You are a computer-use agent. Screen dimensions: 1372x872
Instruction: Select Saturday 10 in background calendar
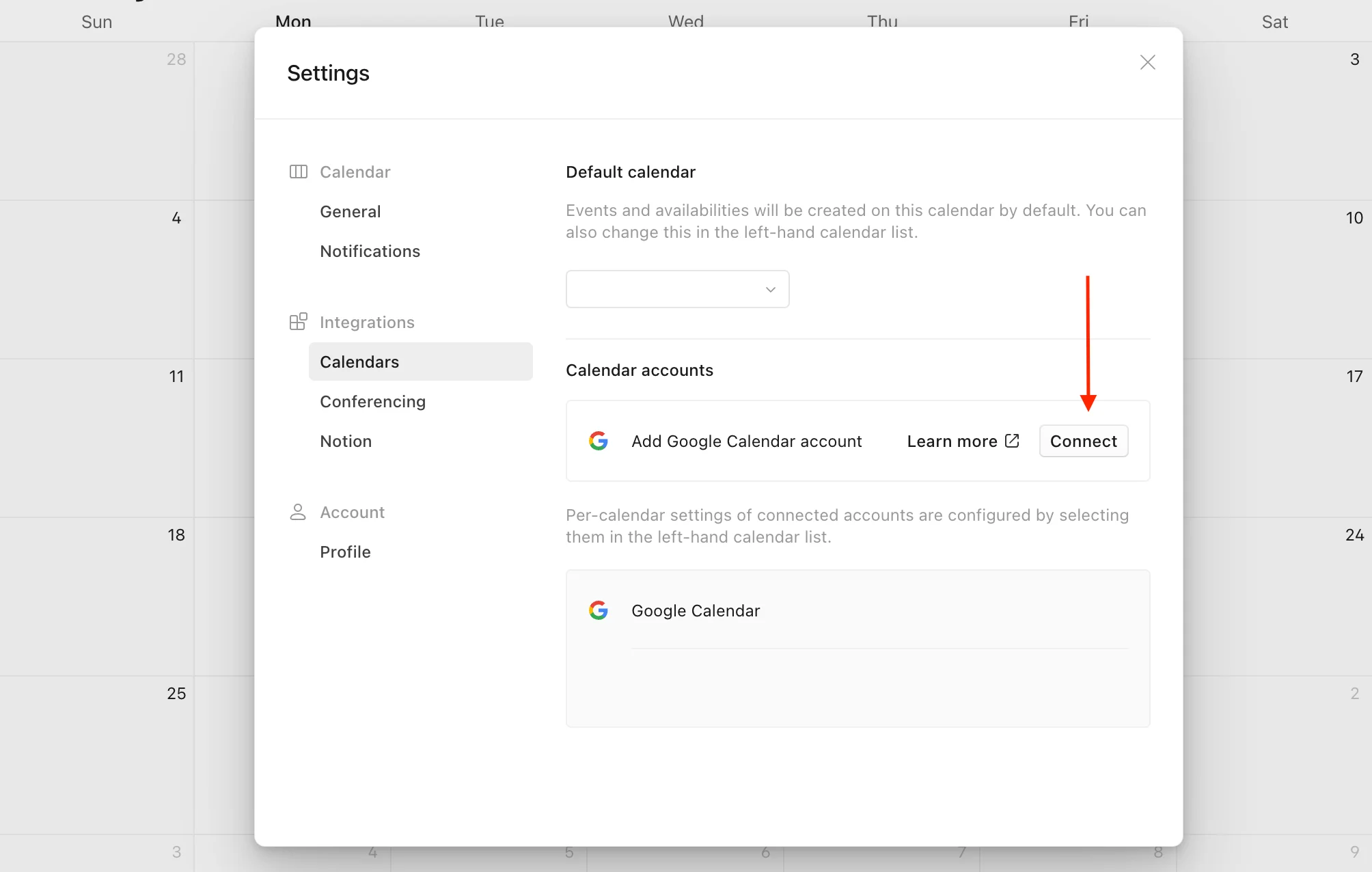tap(1354, 218)
